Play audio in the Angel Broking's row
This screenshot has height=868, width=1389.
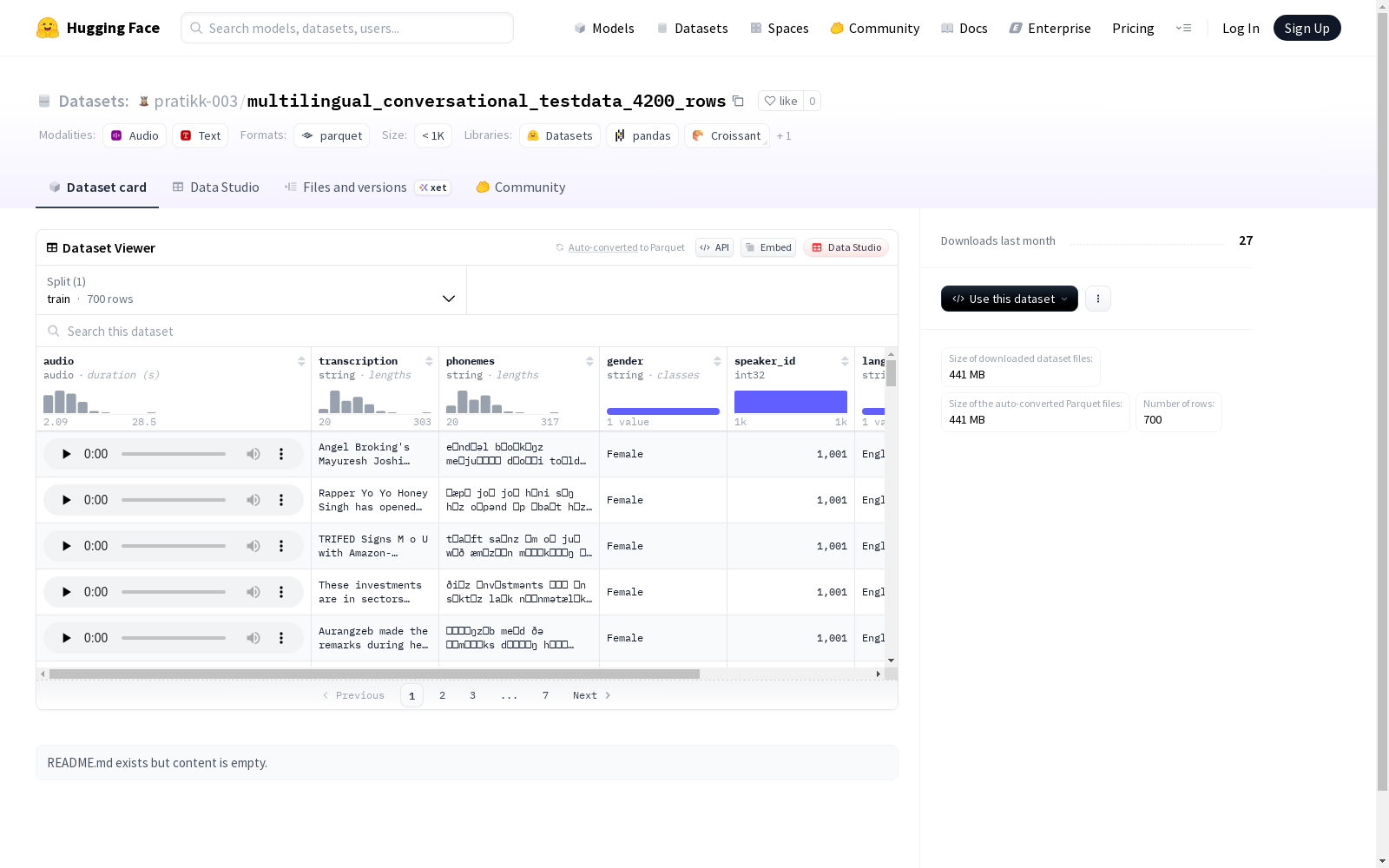66,454
